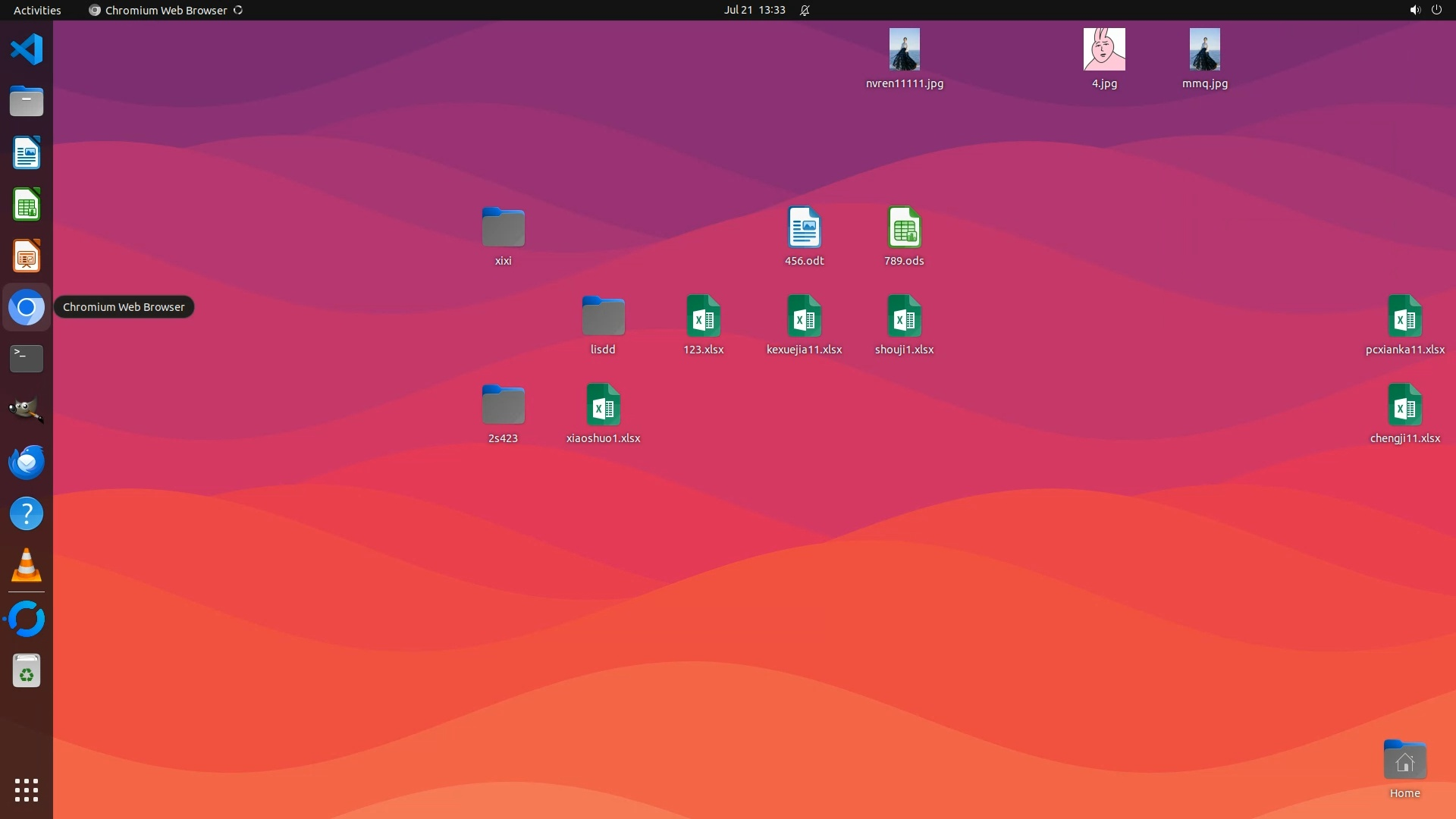Click the volume speaker icon
Viewport: 1456px width, 819px height.
point(1414,10)
